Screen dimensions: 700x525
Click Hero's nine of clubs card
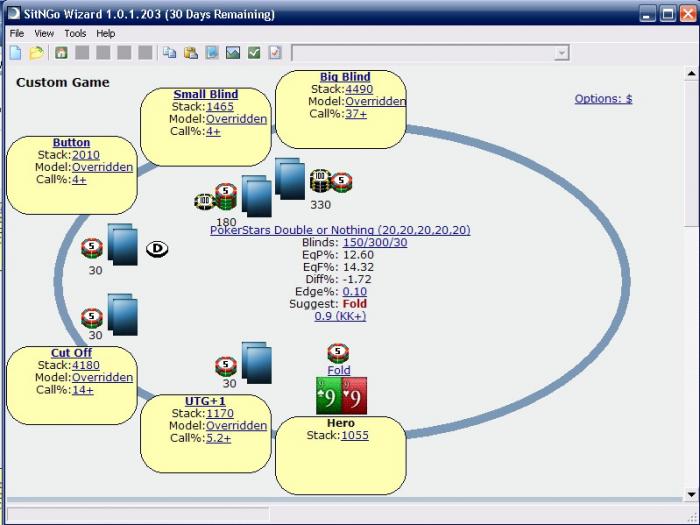[329, 396]
